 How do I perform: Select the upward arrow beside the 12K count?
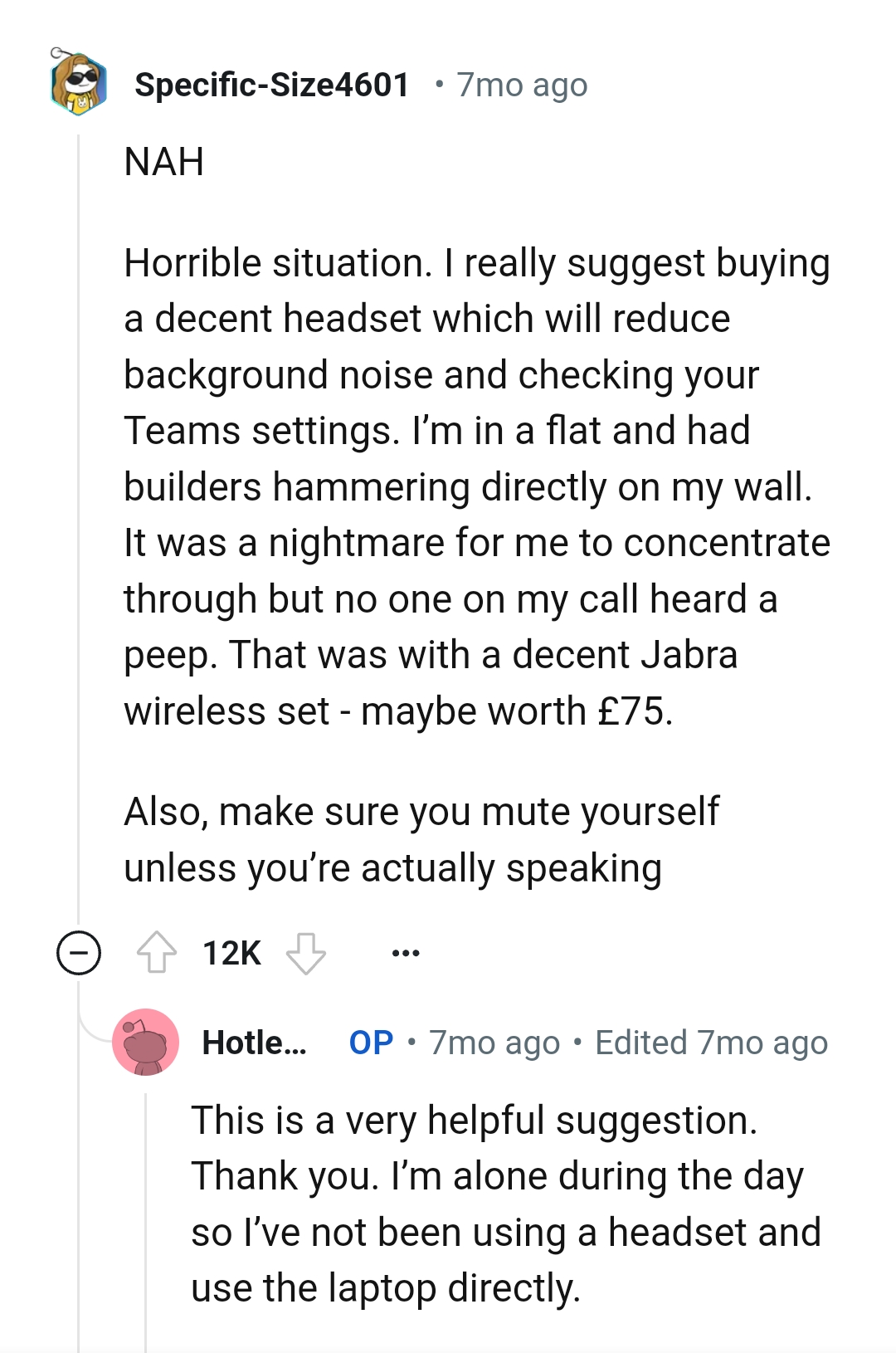[156, 952]
